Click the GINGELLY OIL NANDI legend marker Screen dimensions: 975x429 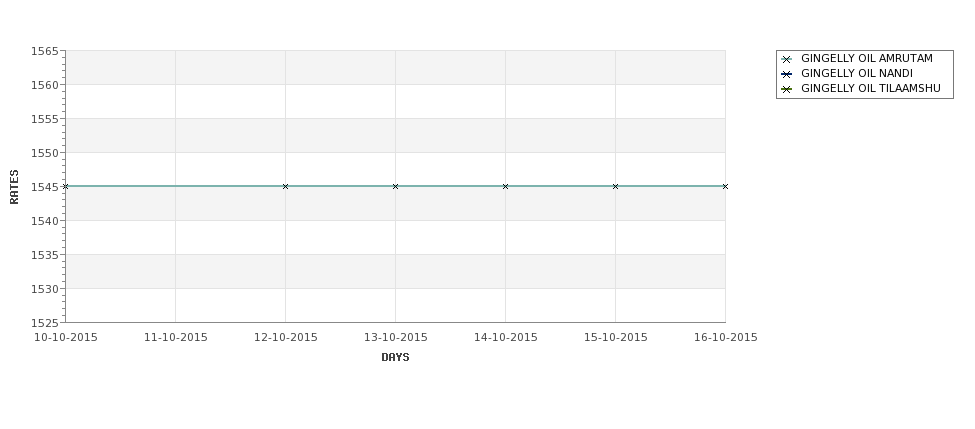point(786,74)
